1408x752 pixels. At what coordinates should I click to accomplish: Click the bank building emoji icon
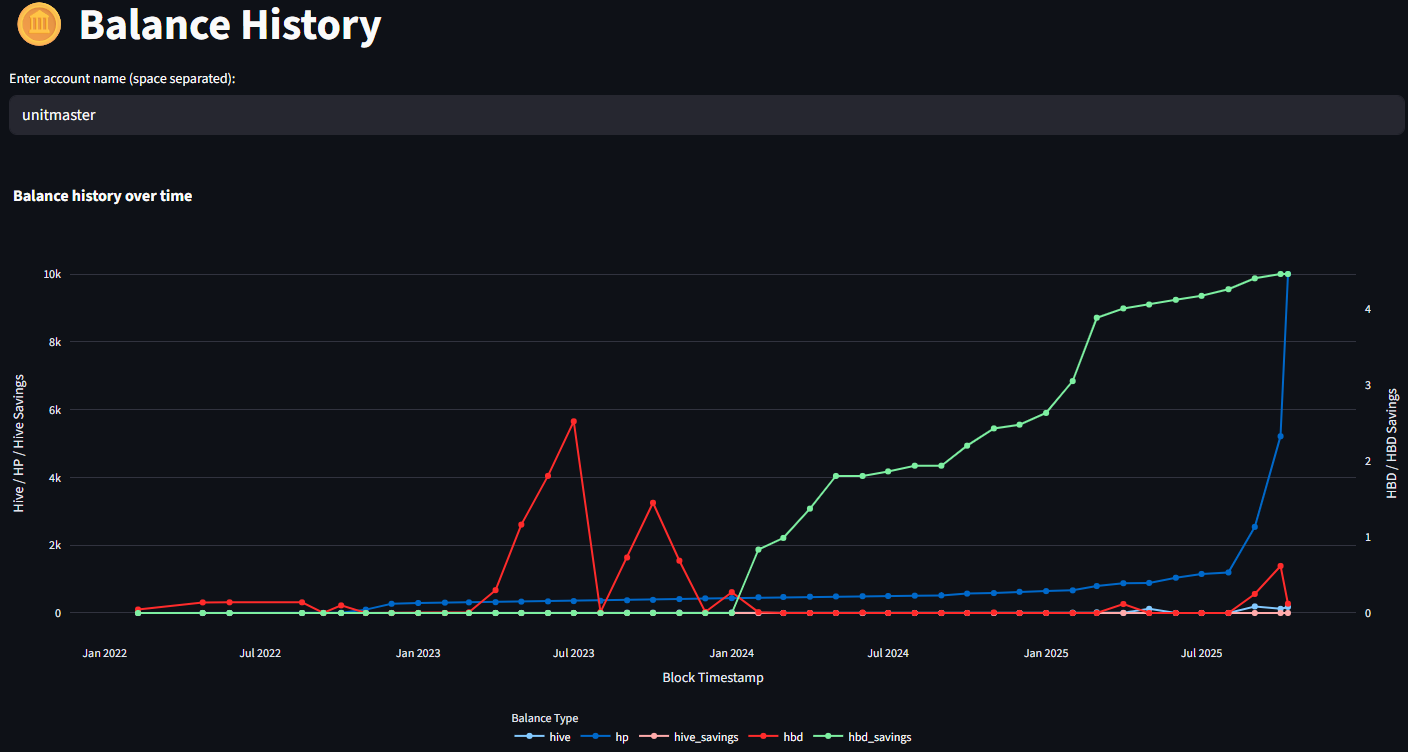point(39,24)
